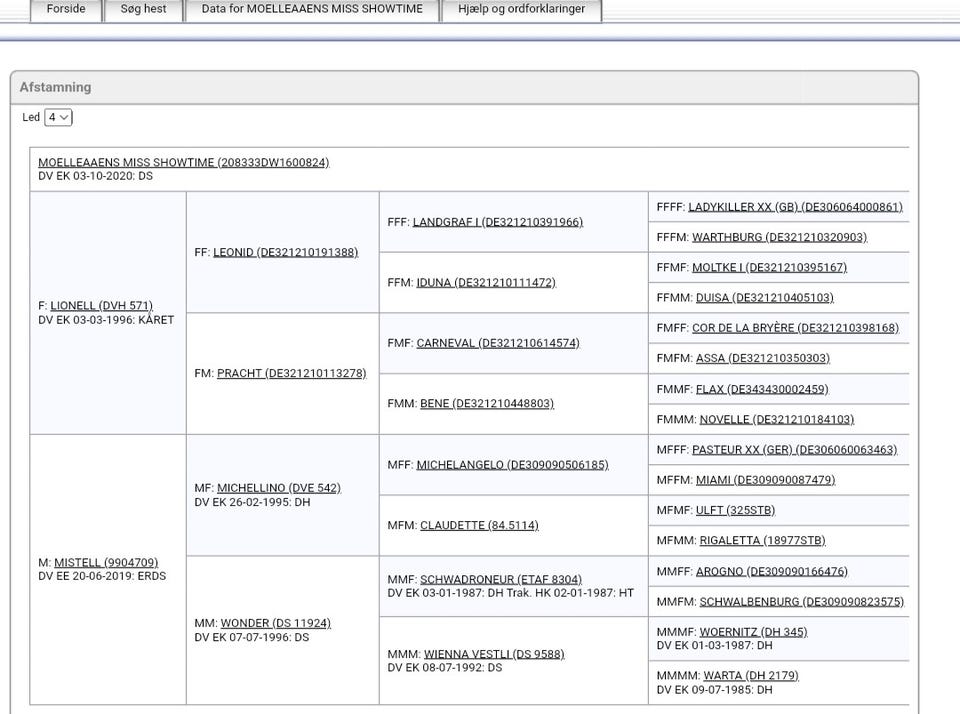Open DUISA (DE321210405103) link
This screenshot has height=714, width=960.
(765, 298)
